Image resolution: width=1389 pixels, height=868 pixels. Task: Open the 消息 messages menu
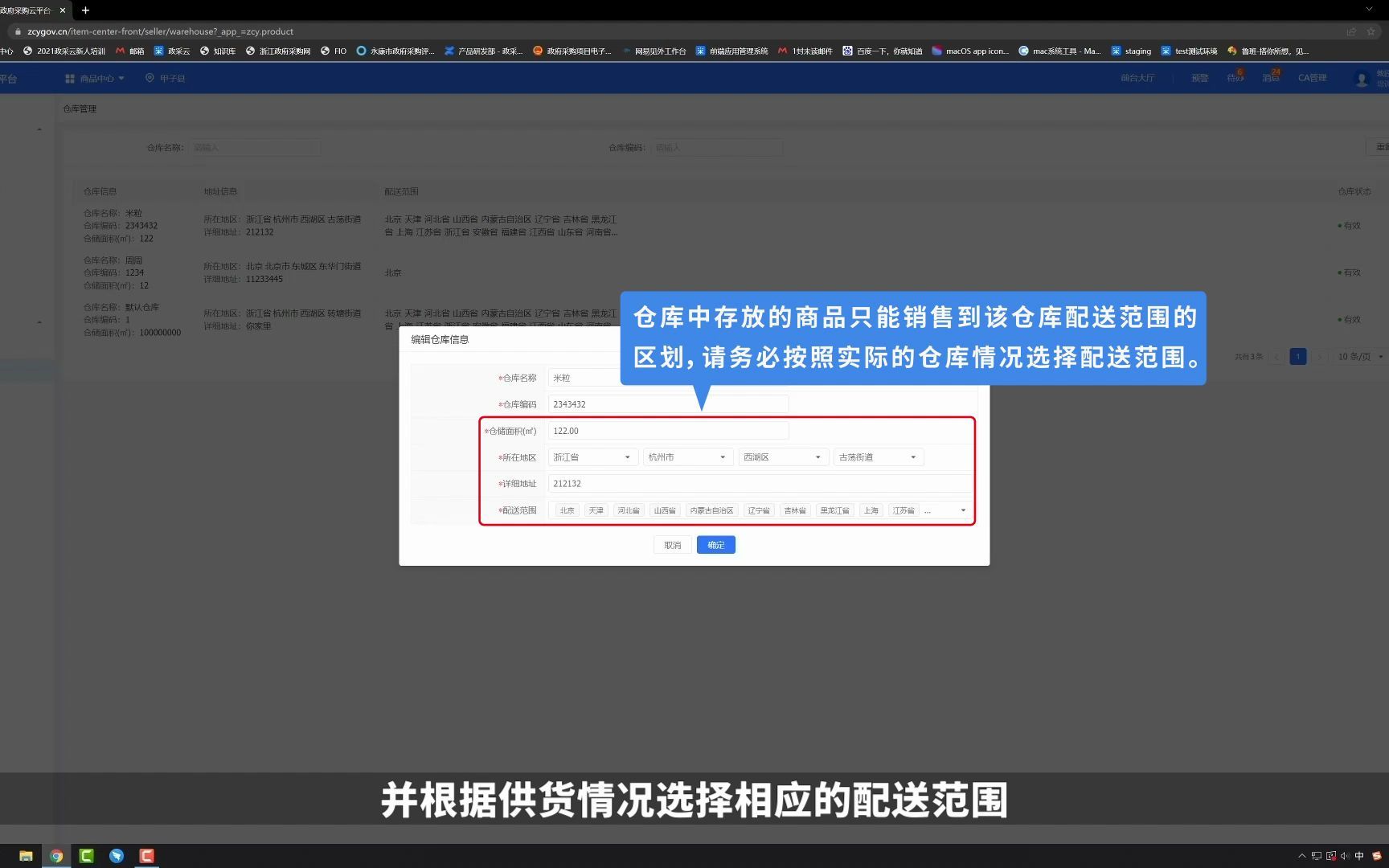[x=1271, y=78]
